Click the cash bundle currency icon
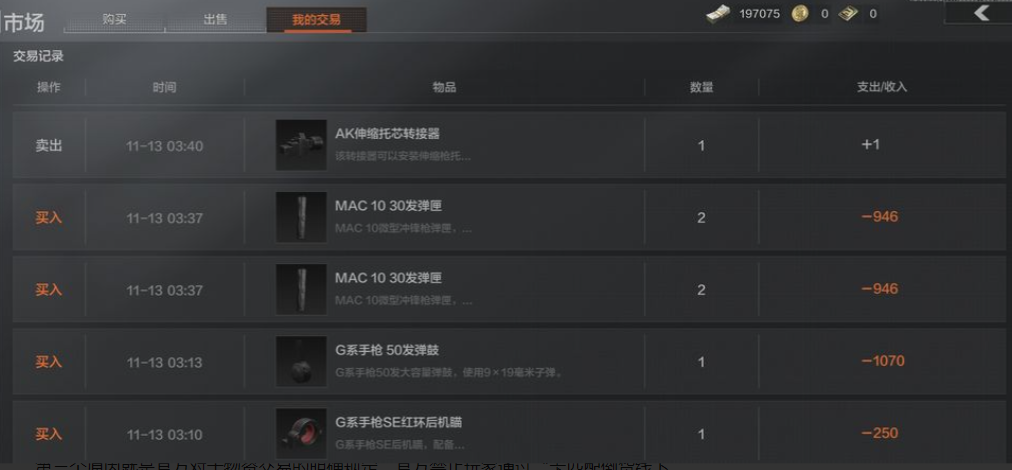The height and width of the screenshot is (470, 1012). click(x=718, y=14)
